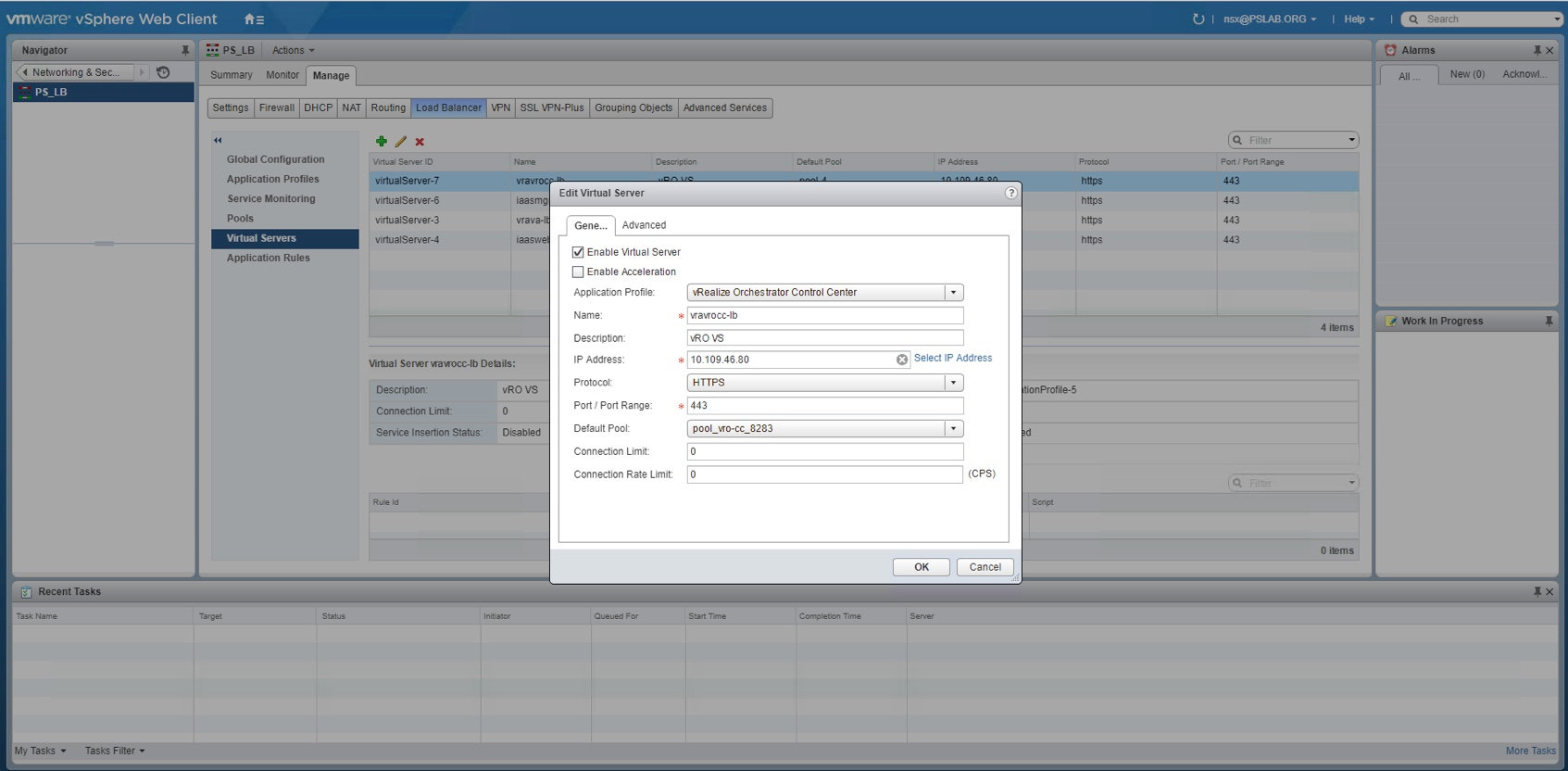Pin the Navigator panel
Image resolution: width=1568 pixels, height=771 pixels.
pos(185,50)
